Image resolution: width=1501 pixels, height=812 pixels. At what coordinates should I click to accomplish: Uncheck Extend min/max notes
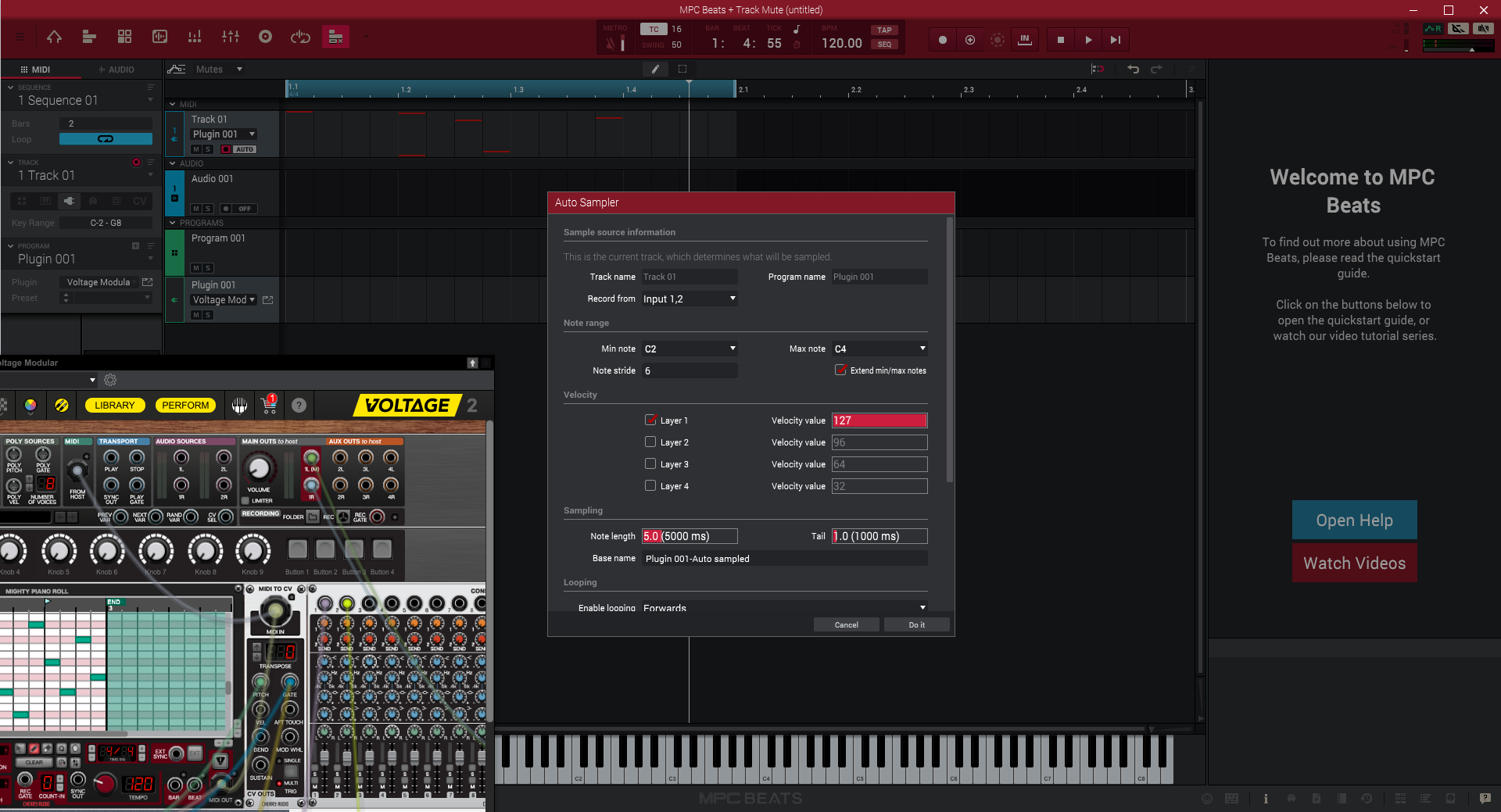click(x=840, y=370)
